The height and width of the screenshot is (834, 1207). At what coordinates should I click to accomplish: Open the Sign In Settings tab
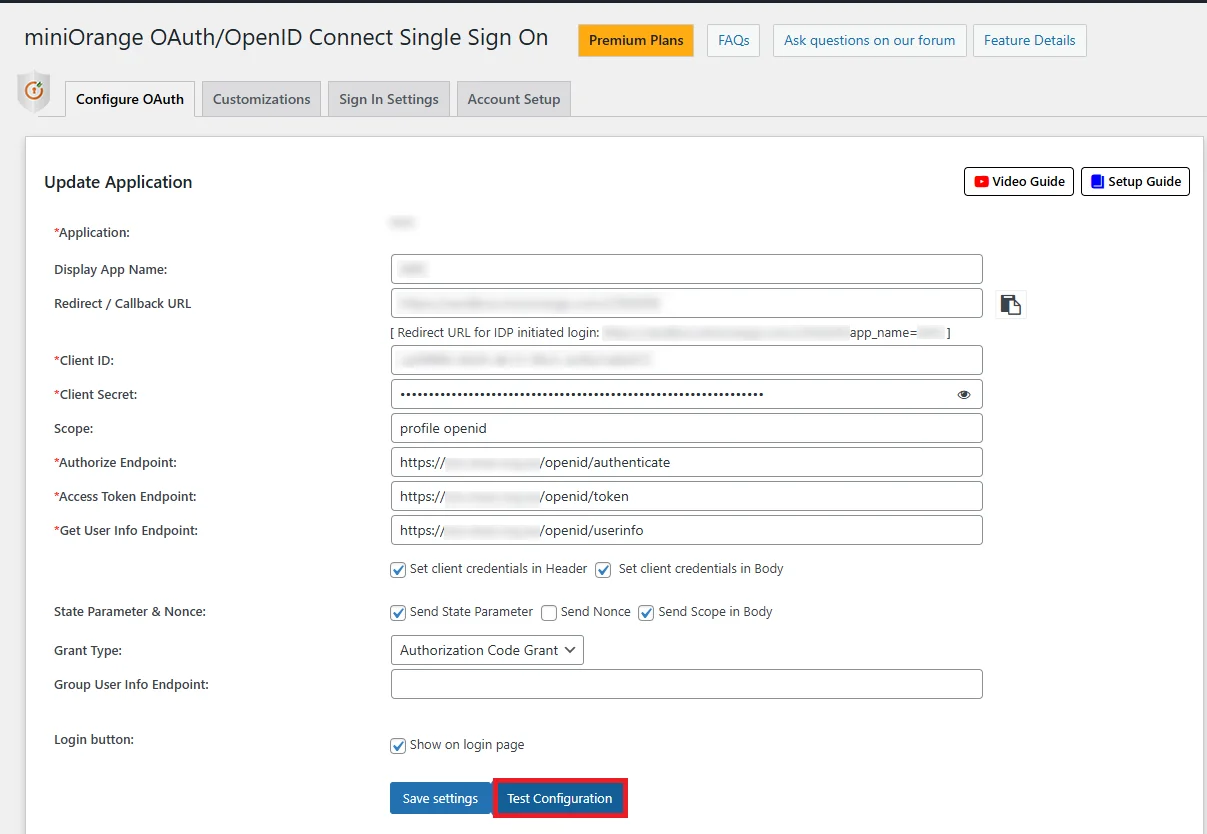coord(388,99)
